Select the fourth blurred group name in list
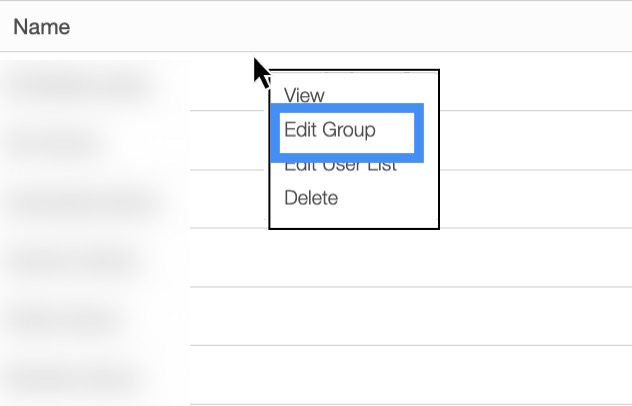Screen dimensions: 632x406 (72, 260)
